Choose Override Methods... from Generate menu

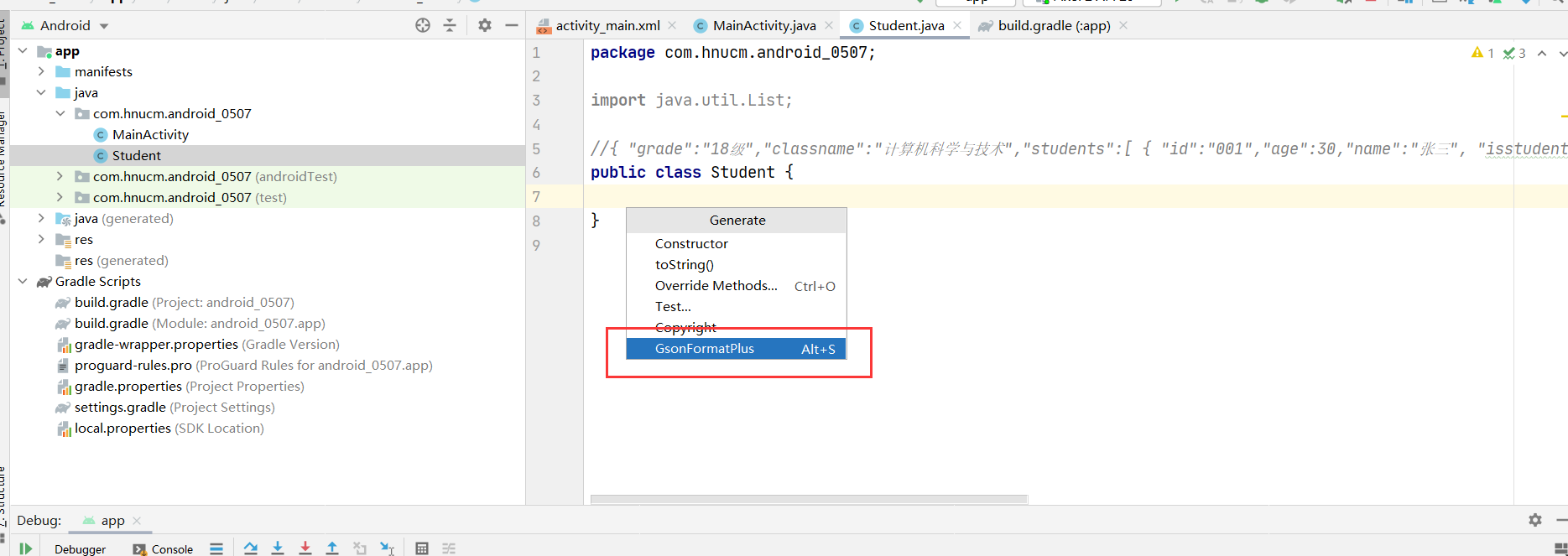(x=736, y=285)
